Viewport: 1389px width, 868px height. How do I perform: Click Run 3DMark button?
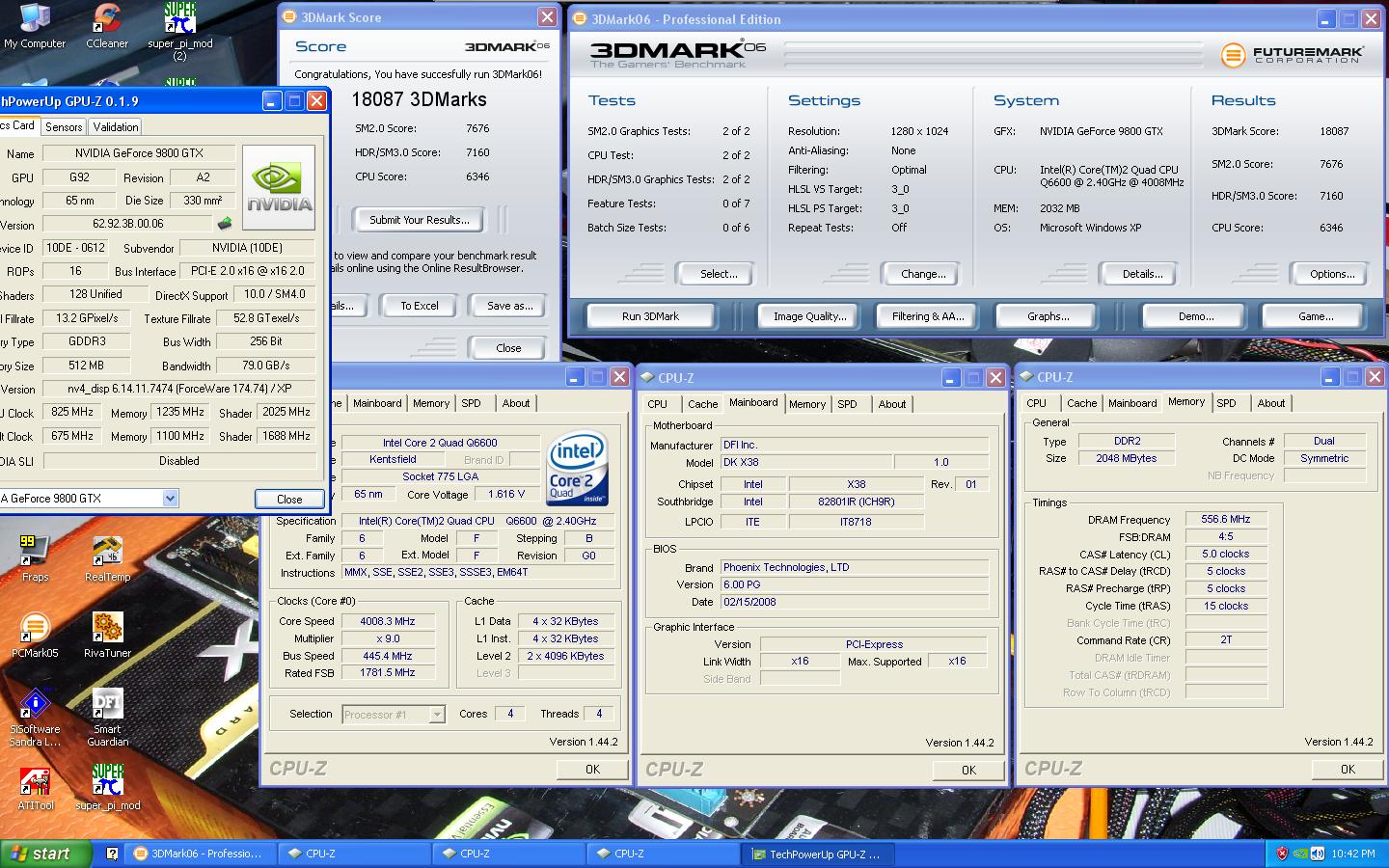pos(650,316)
